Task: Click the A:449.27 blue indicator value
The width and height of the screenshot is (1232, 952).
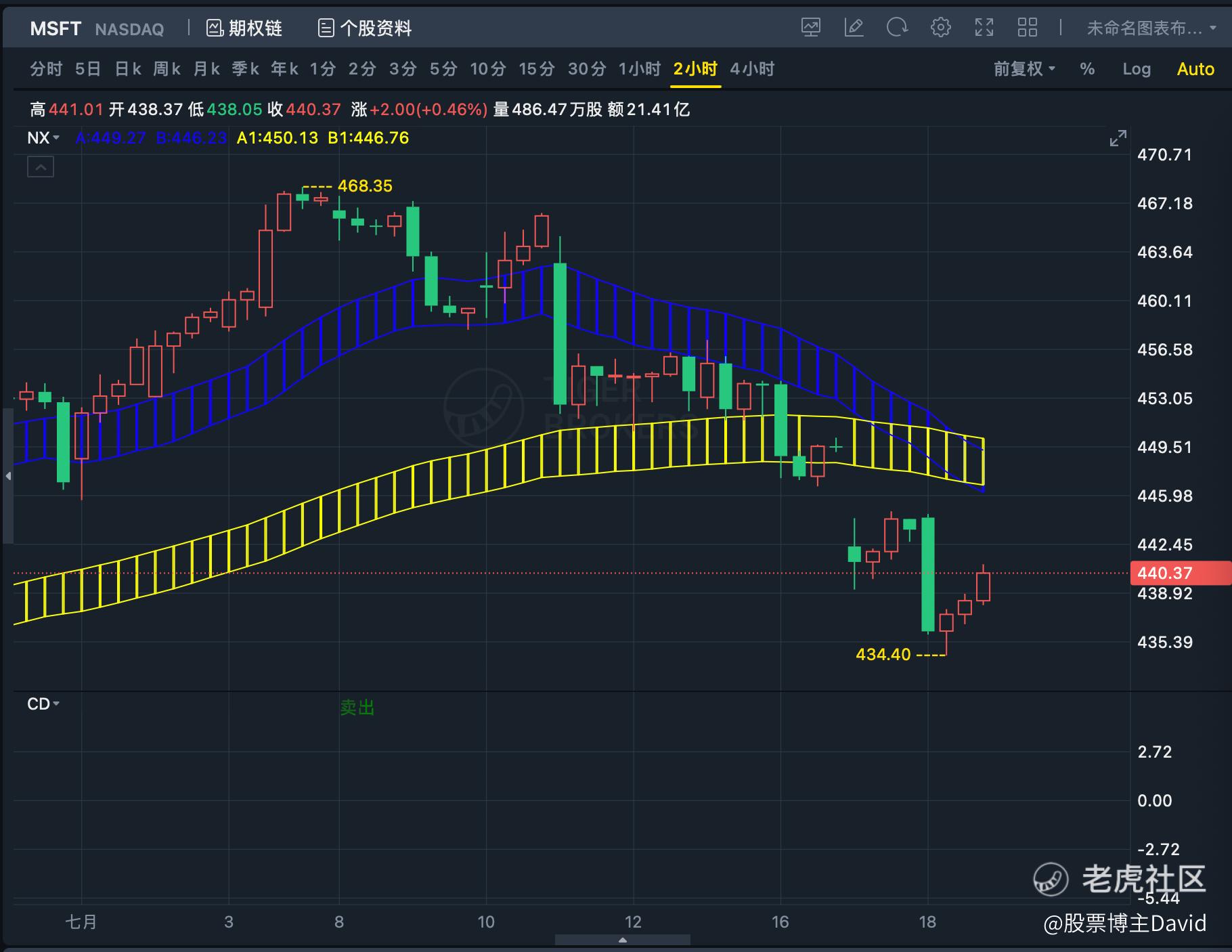Action: 111,137
